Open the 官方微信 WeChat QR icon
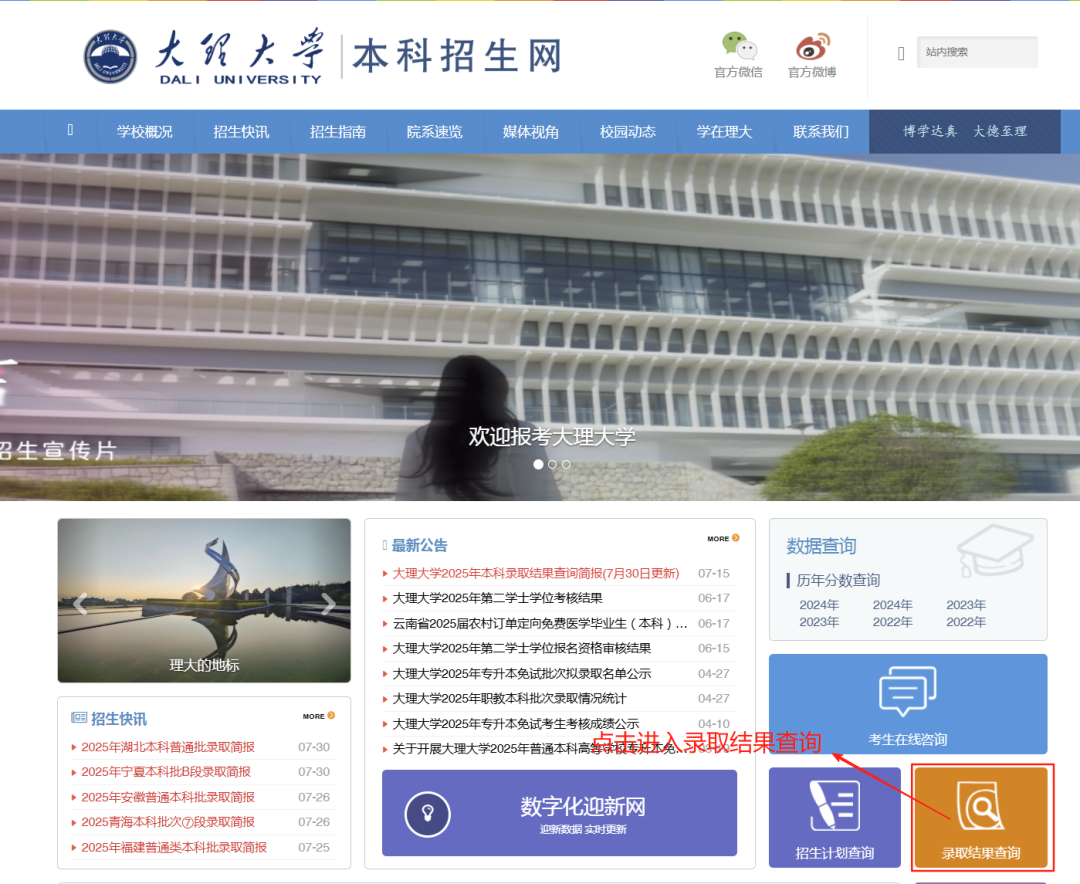This screenshot has width=1080, height=884. [737, 44]
